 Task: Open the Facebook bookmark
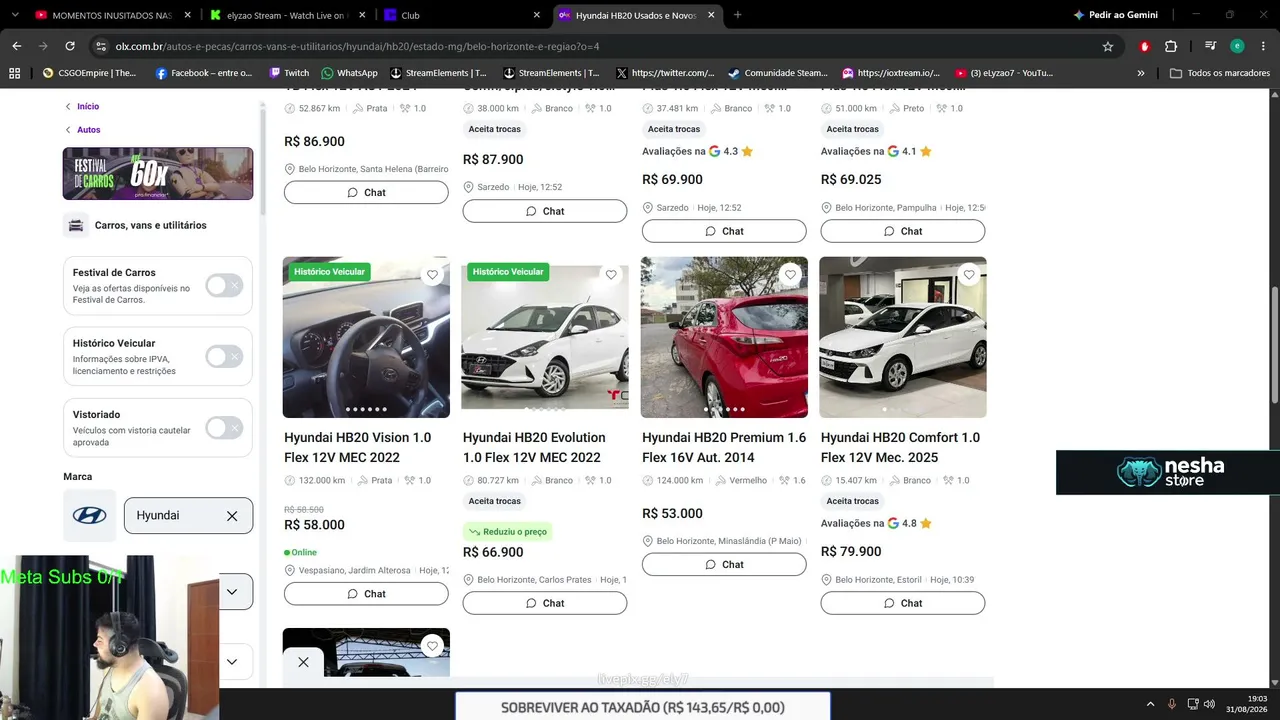(x=204, y=73)
